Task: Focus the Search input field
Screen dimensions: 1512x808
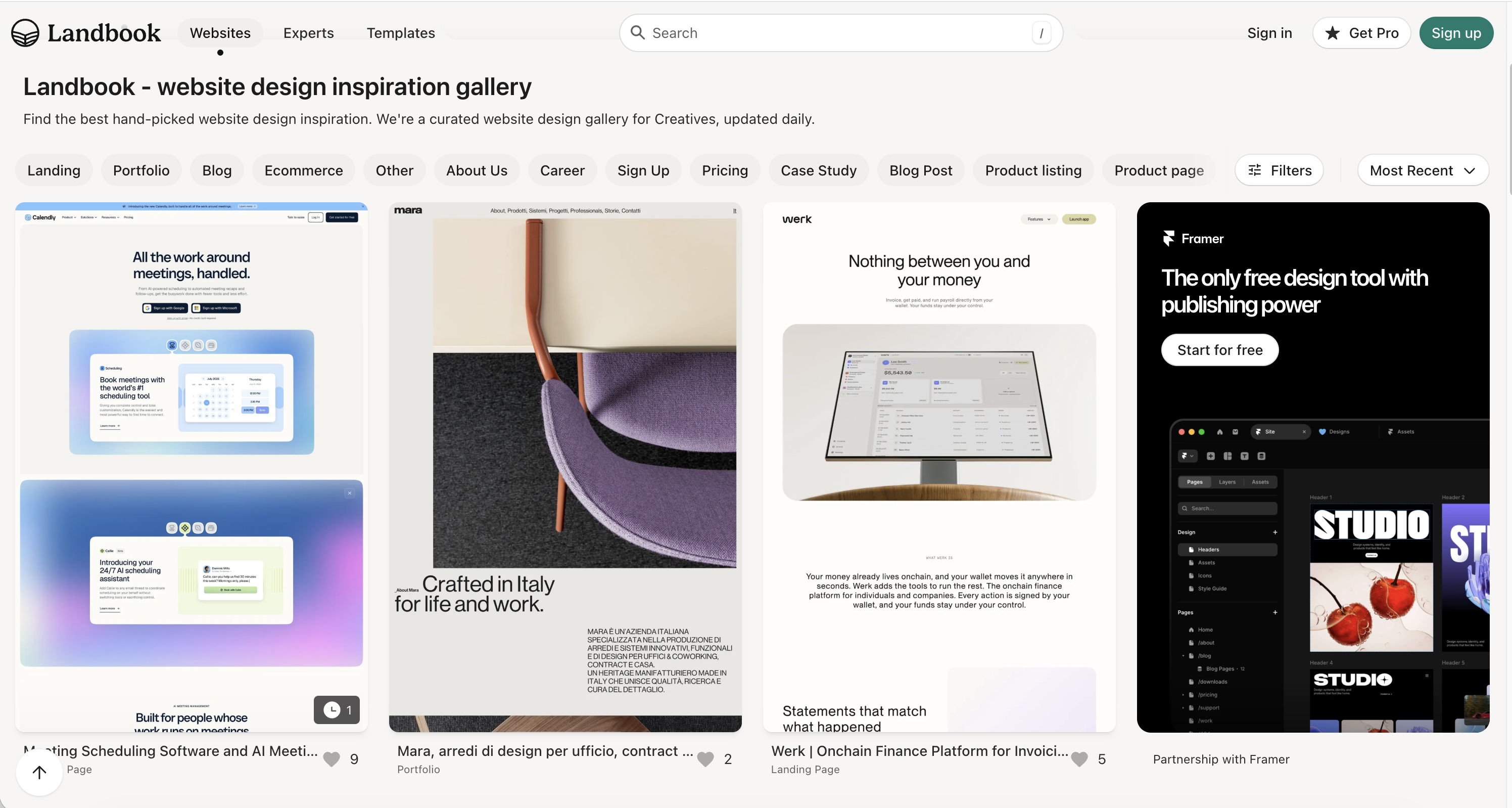Action: [x=840, y=33]
